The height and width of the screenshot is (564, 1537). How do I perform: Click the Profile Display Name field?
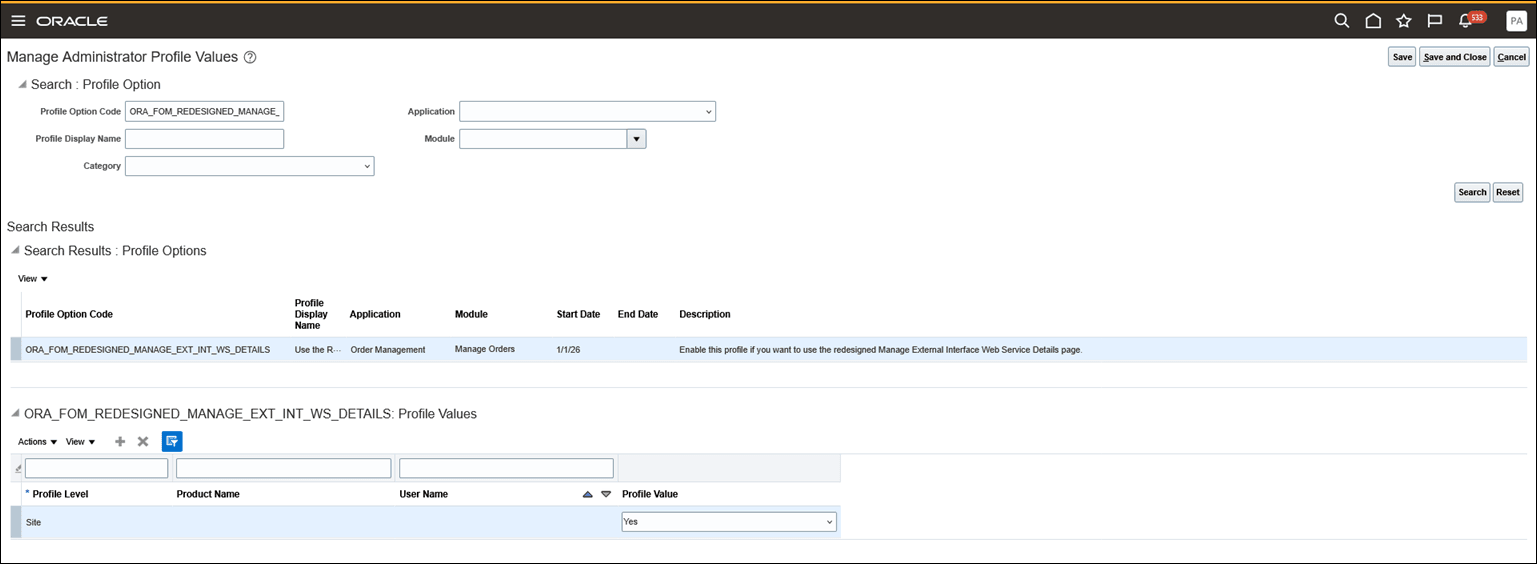pos(204,139)
